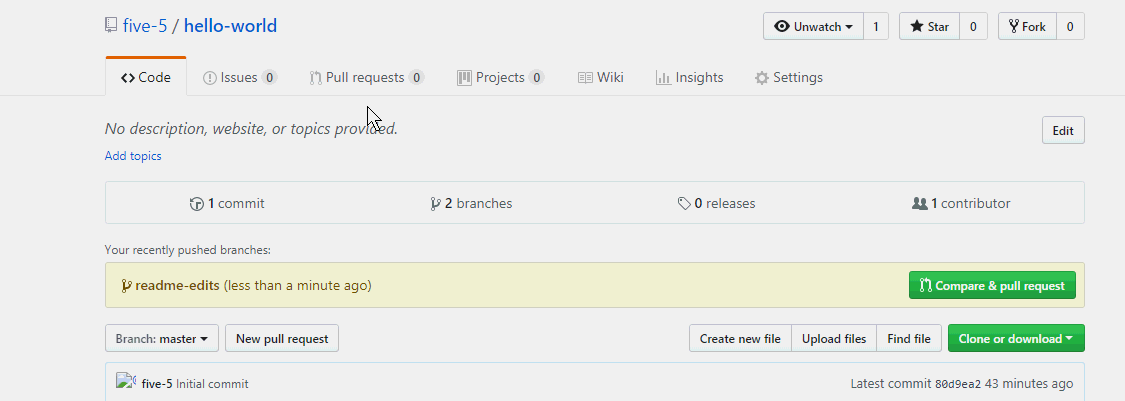Open the Branch: master dropdown
This screenshot has height=401, width=1125.
(x=161, y=339)
